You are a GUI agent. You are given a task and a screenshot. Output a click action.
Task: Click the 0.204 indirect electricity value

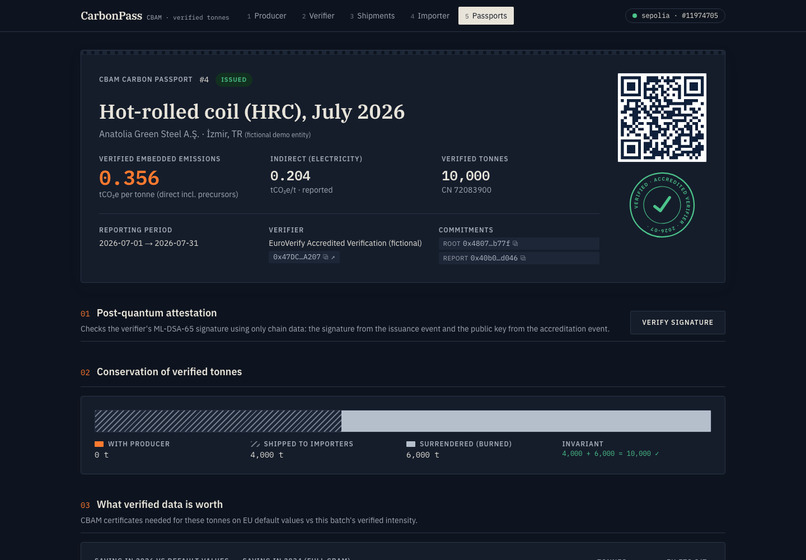point(290,176)
